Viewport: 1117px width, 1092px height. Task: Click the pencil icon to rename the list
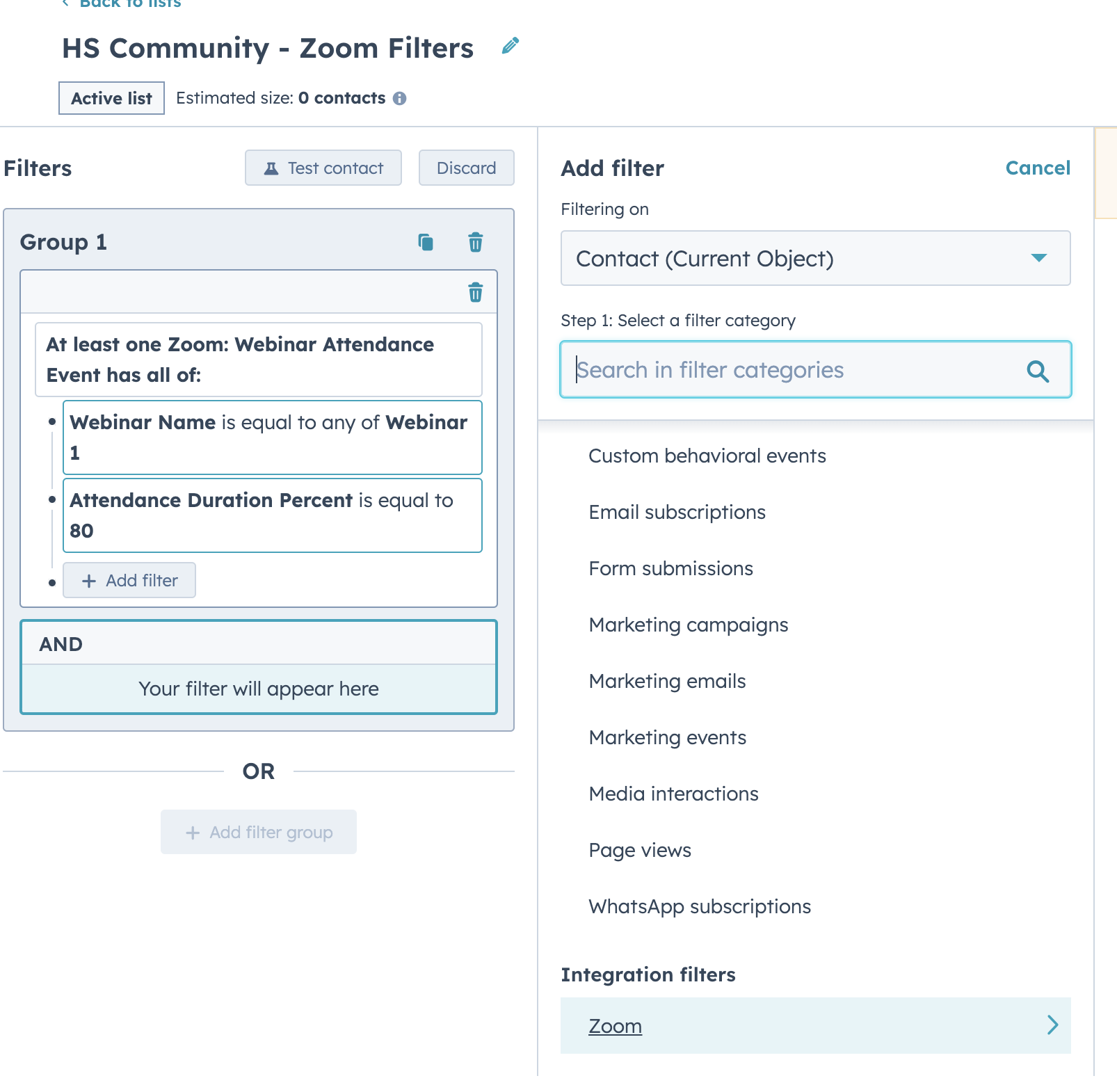[510, 45]
